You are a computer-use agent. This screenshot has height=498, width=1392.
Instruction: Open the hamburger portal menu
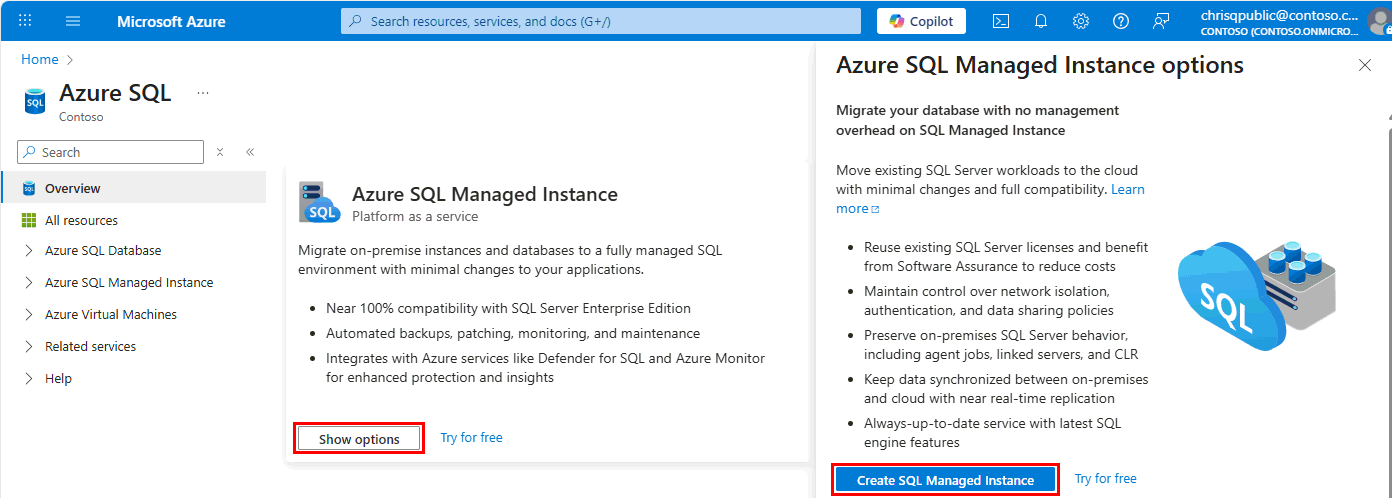pyautogui.click(x=73, y=21)
